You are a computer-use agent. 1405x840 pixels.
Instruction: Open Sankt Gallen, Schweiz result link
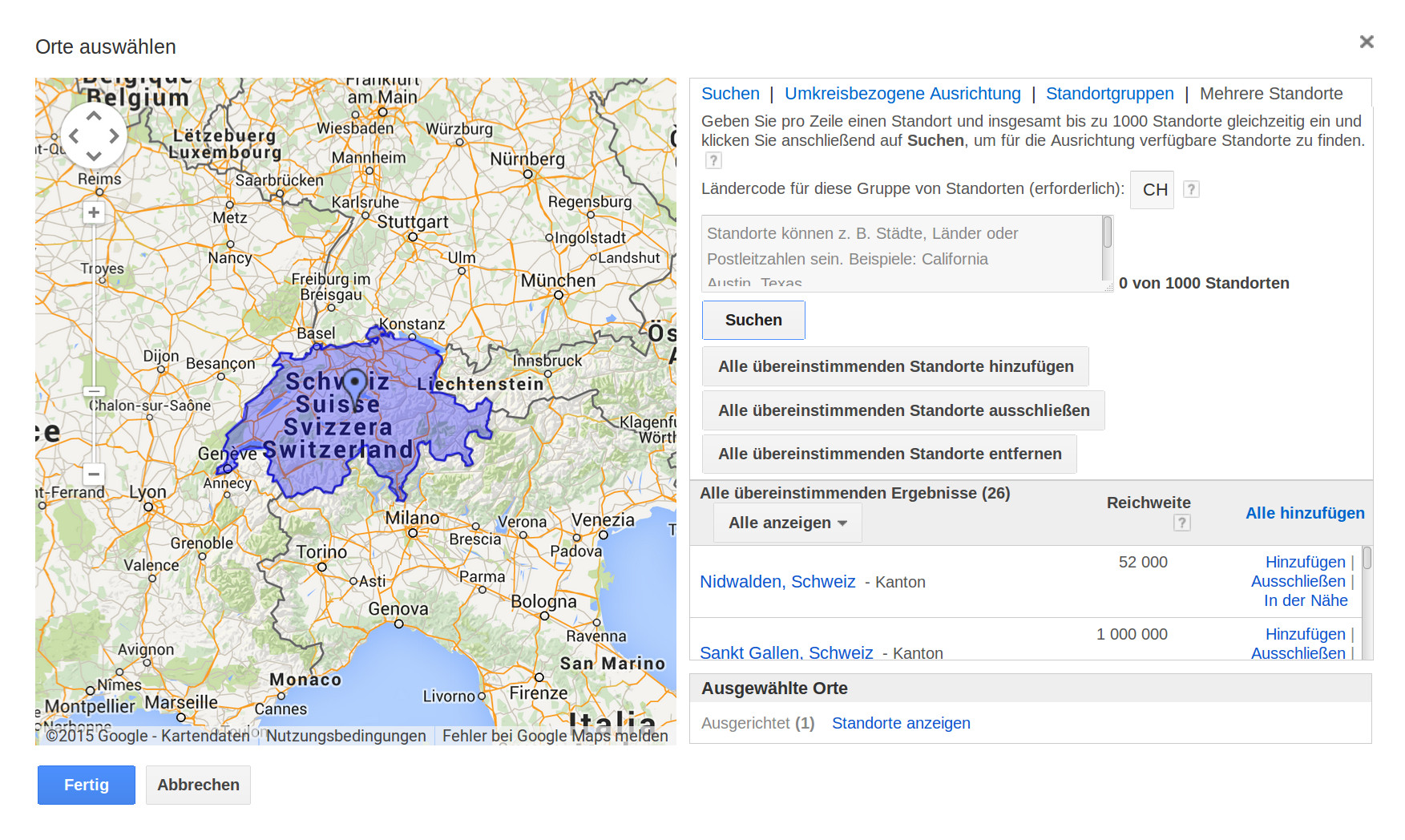tap(786, 652)
